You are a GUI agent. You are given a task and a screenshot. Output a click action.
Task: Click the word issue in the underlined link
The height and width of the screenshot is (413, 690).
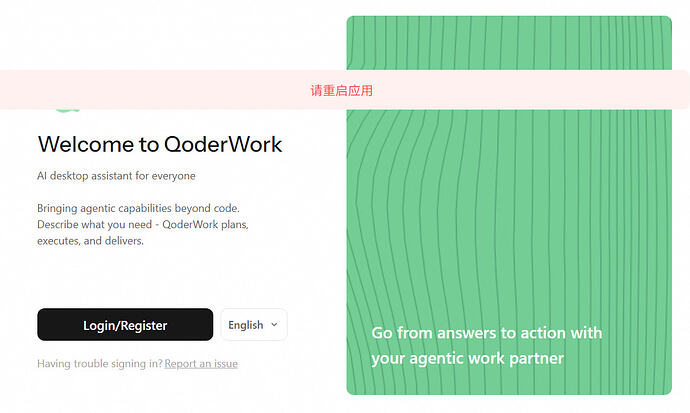coord(226,364)
